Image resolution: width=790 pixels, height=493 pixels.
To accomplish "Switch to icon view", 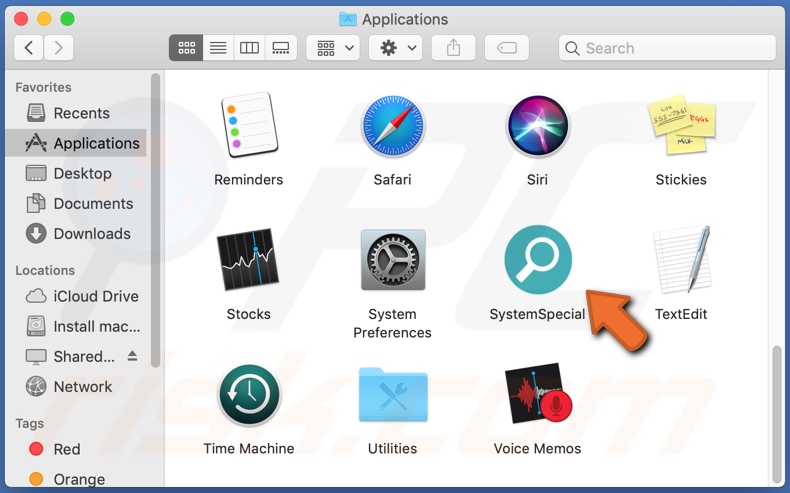I will [186, 48].
